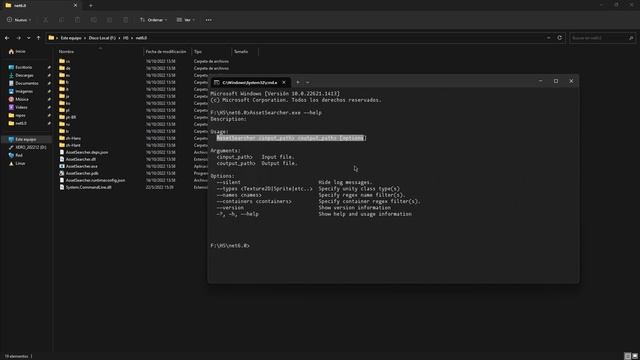Click 'Este equipo' in the address bar
The image size is (640, 360).
pyautogui.click(x=71, y=38)
